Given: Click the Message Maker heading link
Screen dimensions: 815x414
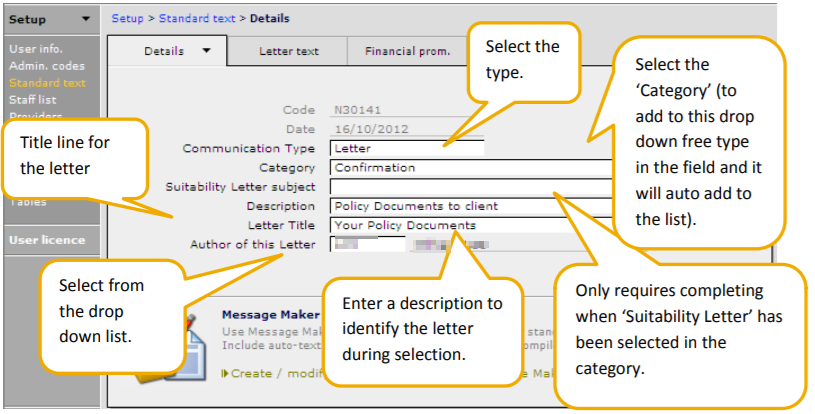Looking at the screenshot, I should click(271, 315).
